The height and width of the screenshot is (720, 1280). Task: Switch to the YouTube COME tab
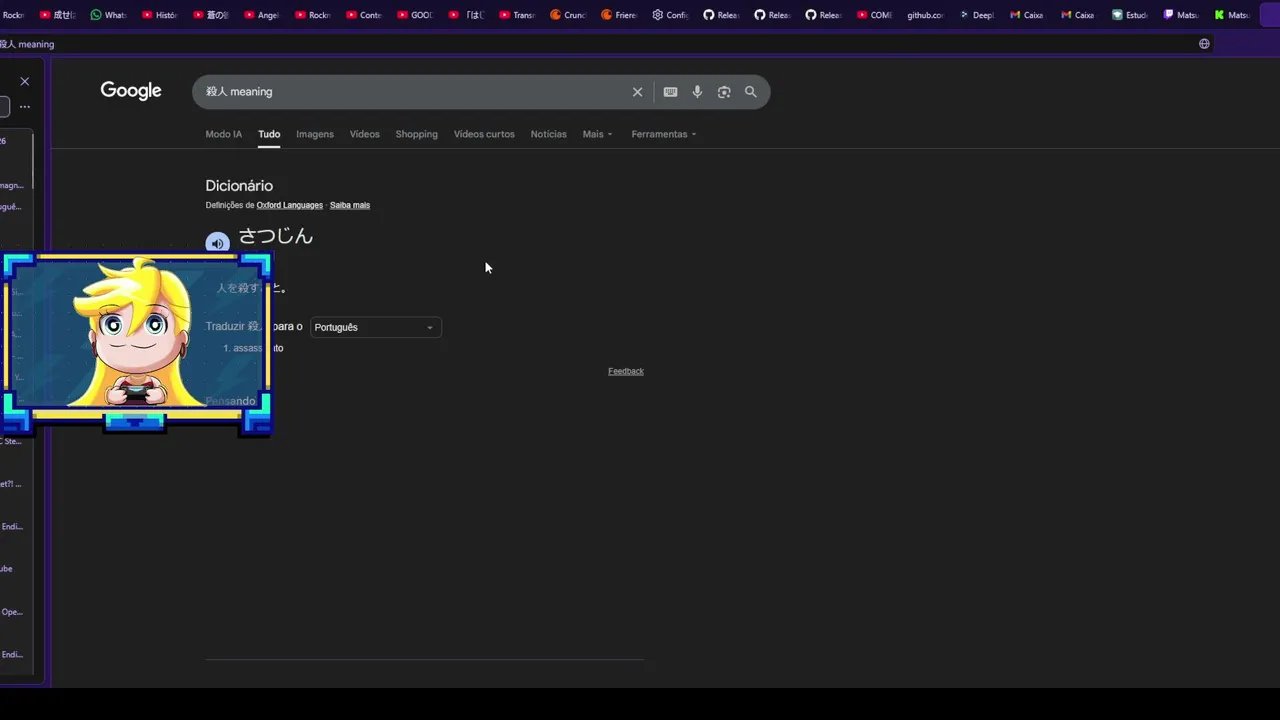coord(874,15)
